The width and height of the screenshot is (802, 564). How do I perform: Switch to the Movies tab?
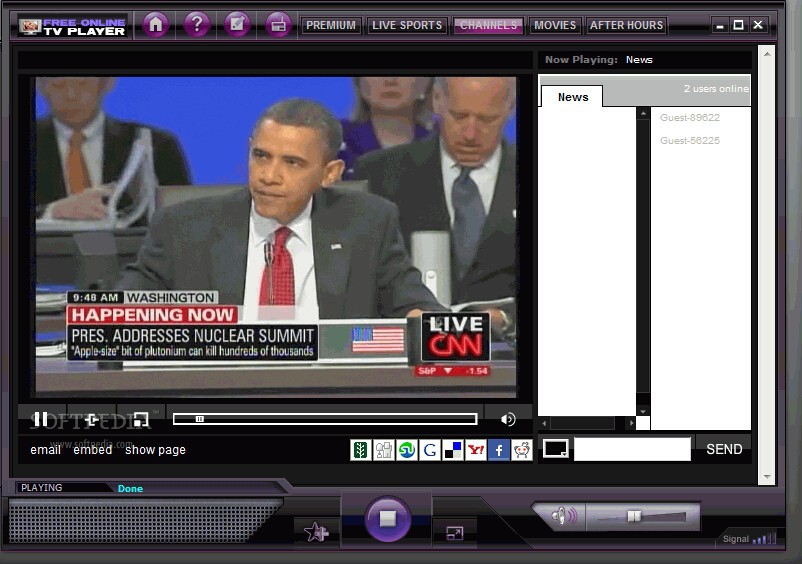click(554, 25)
